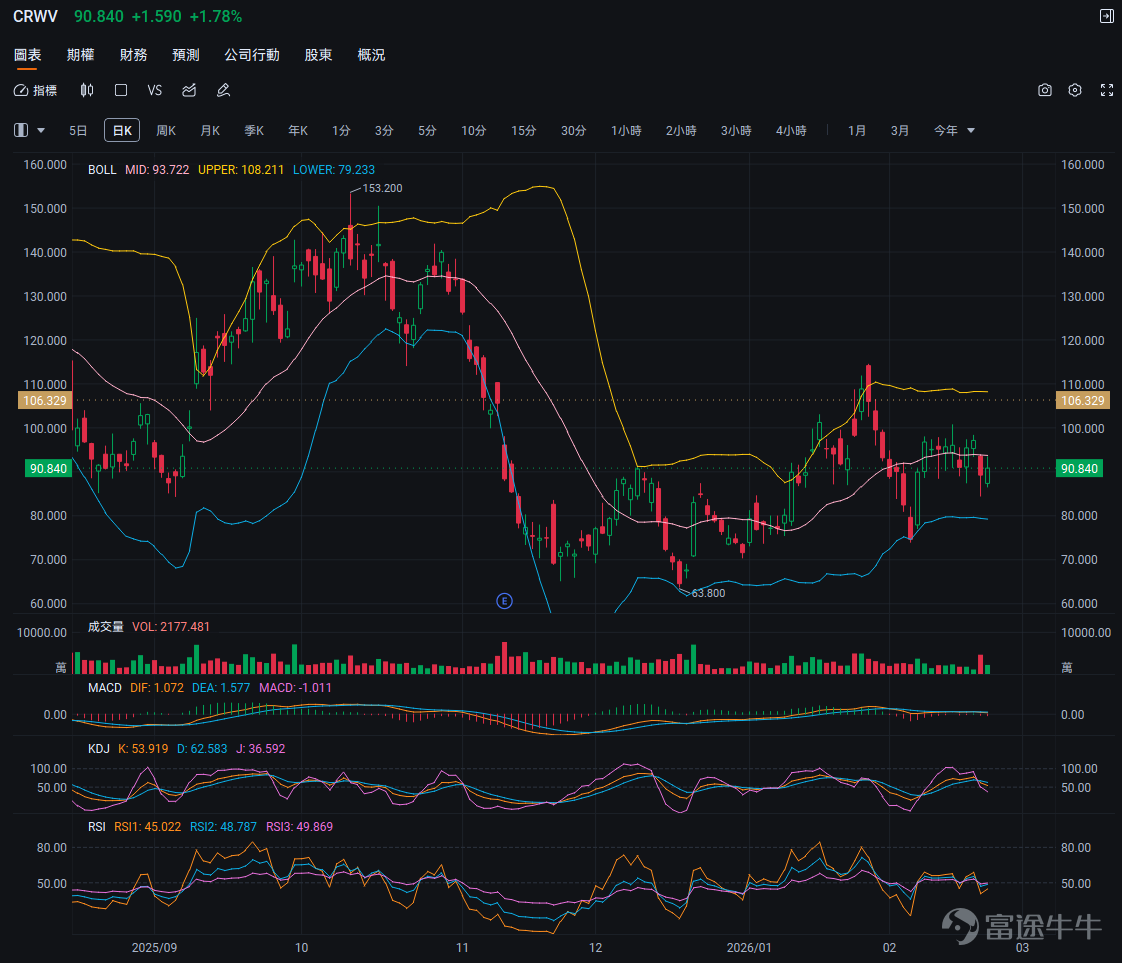Image resolution: width=1122 pixels, height=963 pixels.
Task: Click the MACD indicator label
Action: click(x=104, y=688)
